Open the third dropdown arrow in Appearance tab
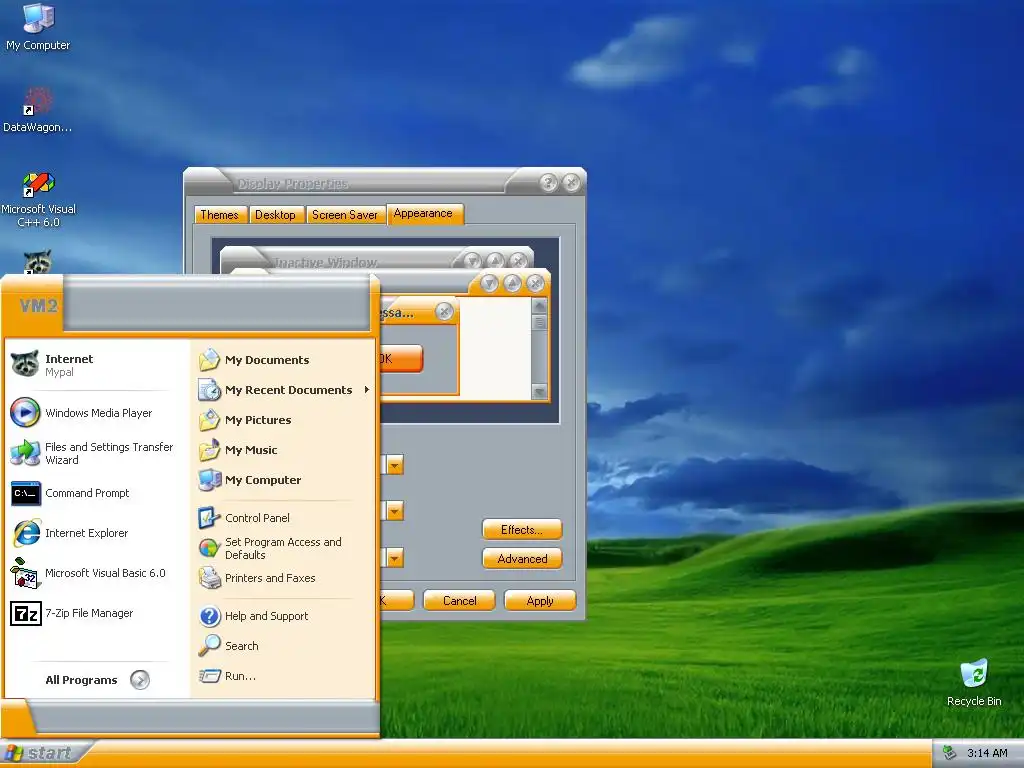This screenshot has height=768, width=1024. (x=394, y=558)
